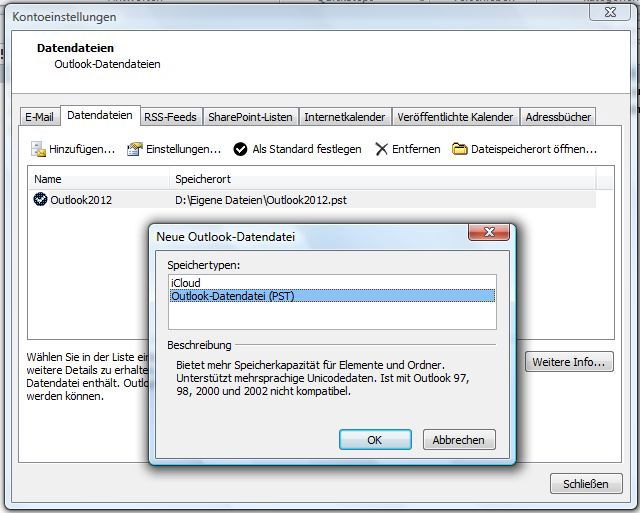
Task: Click the D:\Eigene Dateien\Outlook2012.pst path
Action: 261,200
